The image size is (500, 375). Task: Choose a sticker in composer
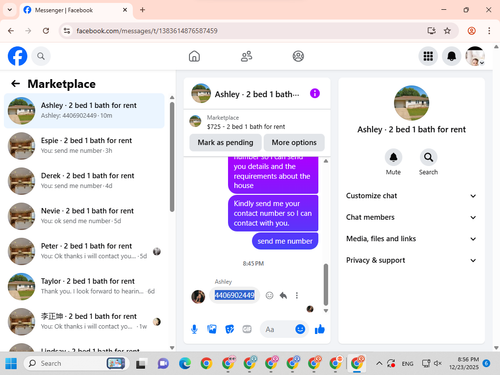click(x=230, y=329)
